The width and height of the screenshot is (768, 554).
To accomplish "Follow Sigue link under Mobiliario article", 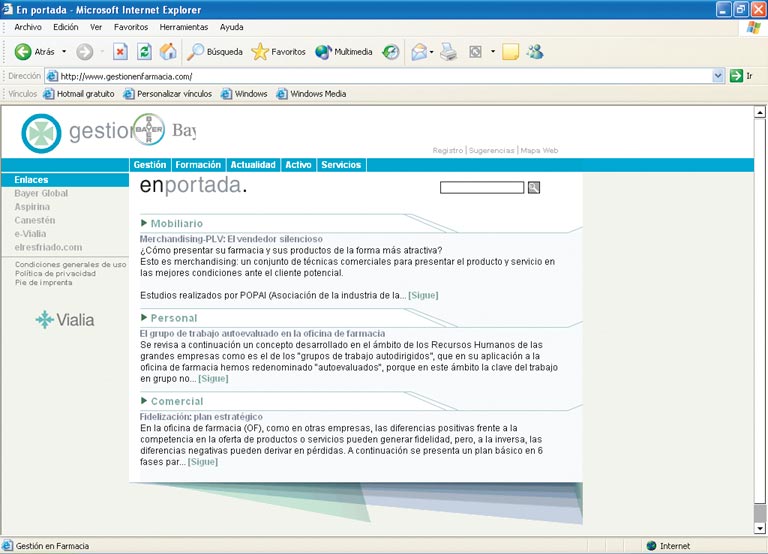I will click(x=423, y=295).
